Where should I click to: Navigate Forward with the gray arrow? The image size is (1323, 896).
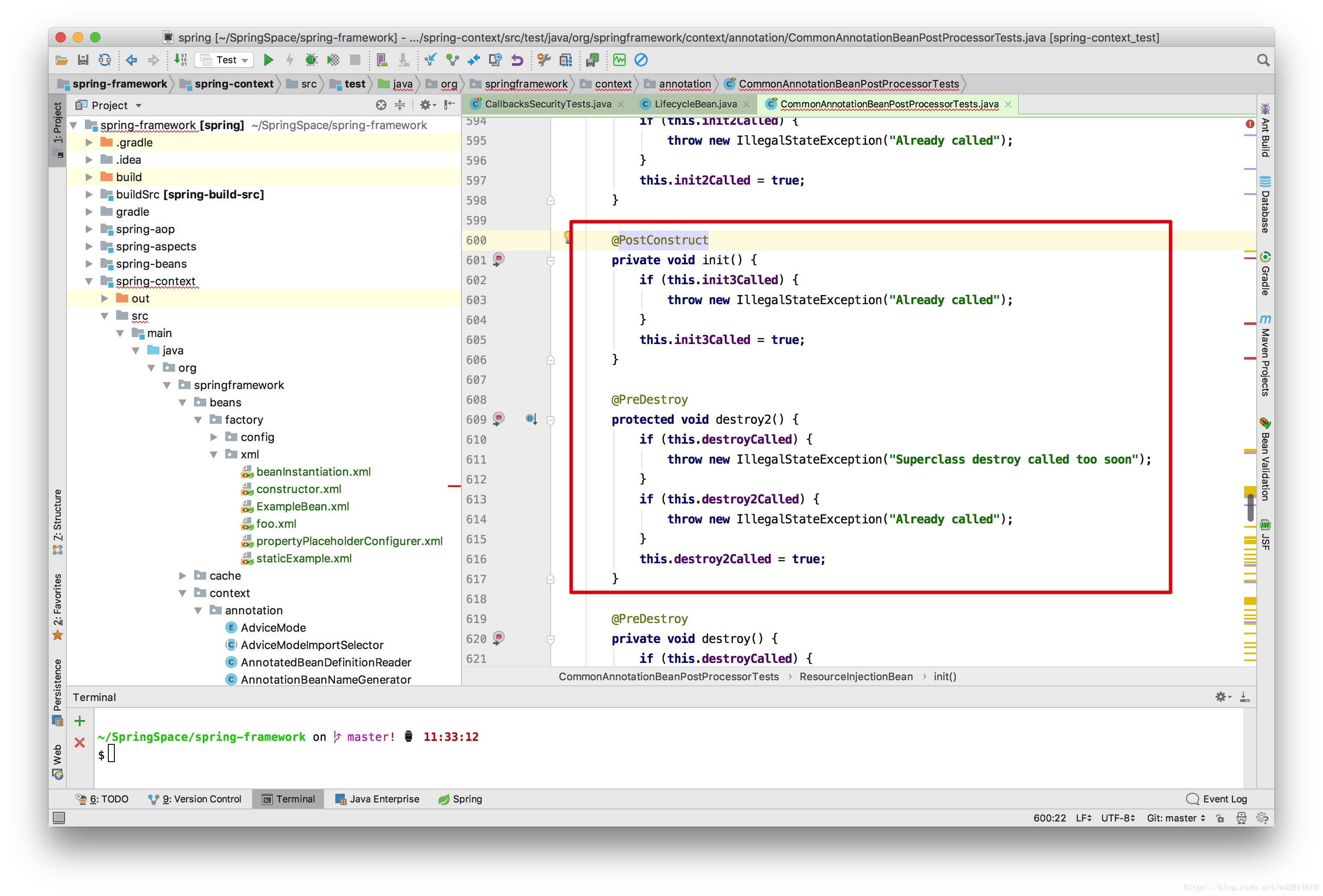[x=153, y=60]
